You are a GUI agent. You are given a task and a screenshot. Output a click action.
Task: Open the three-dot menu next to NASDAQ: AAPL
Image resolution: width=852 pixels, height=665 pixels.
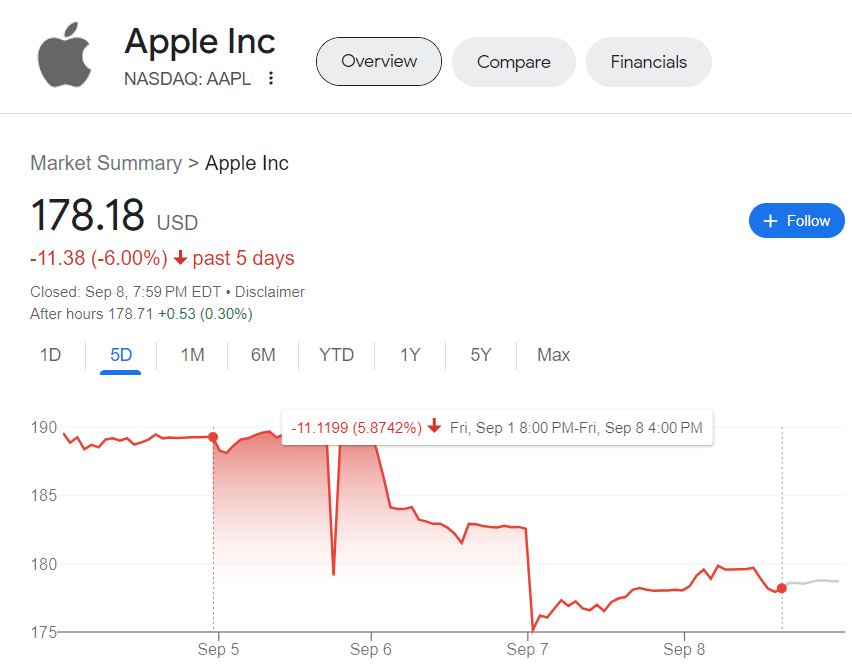pos(270,78)
